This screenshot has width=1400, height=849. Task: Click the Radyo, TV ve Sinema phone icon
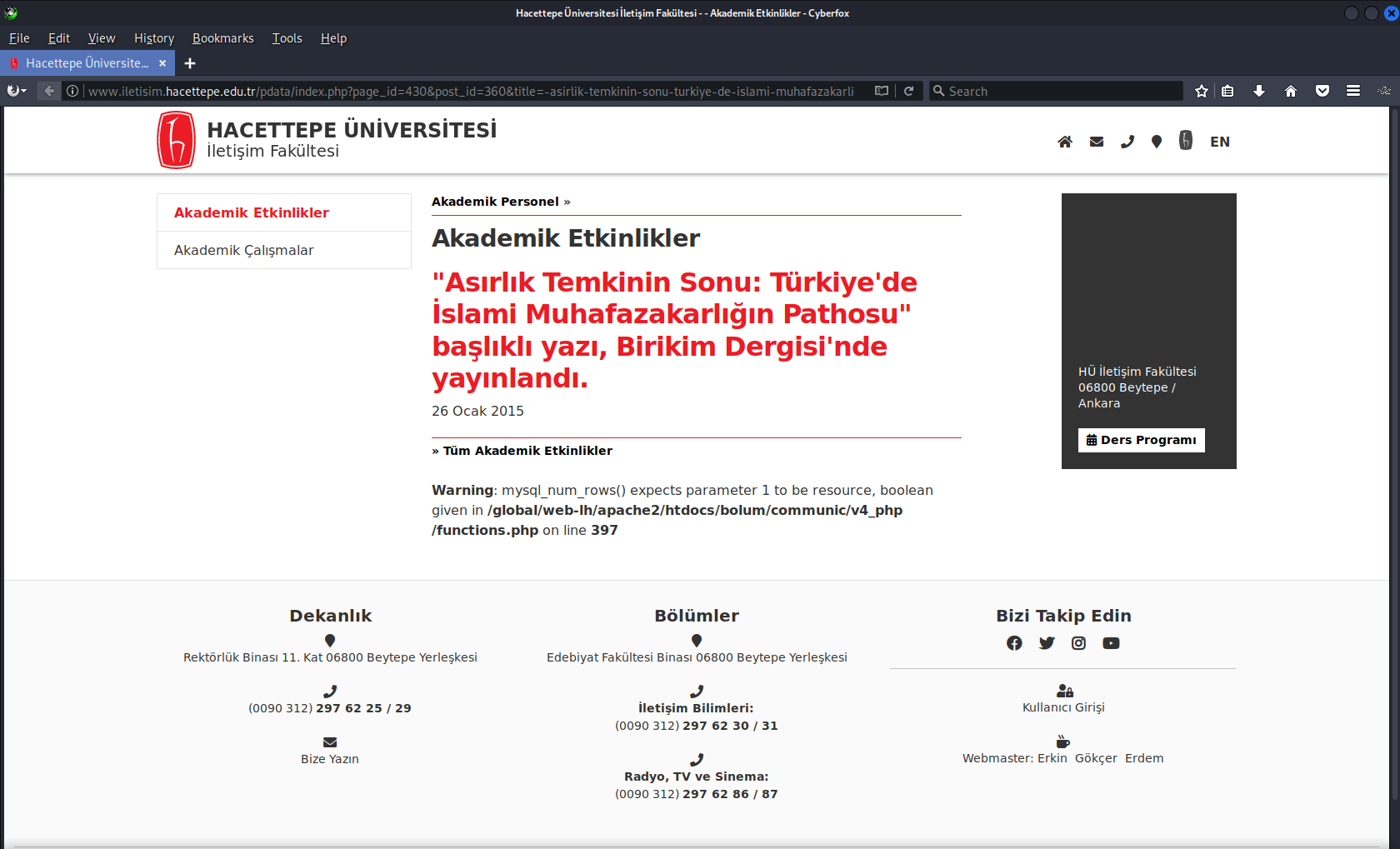(697, 760)
